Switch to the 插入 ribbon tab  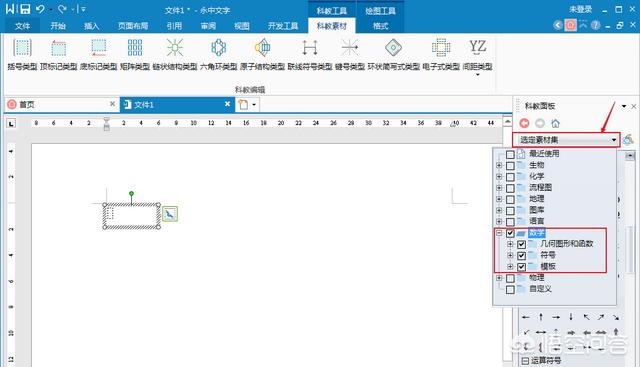(91, 26)
